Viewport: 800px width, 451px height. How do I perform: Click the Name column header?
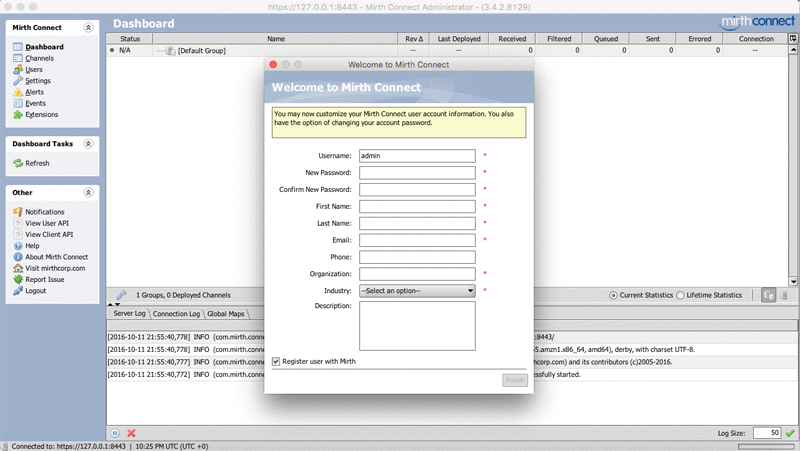click(276, 38)
